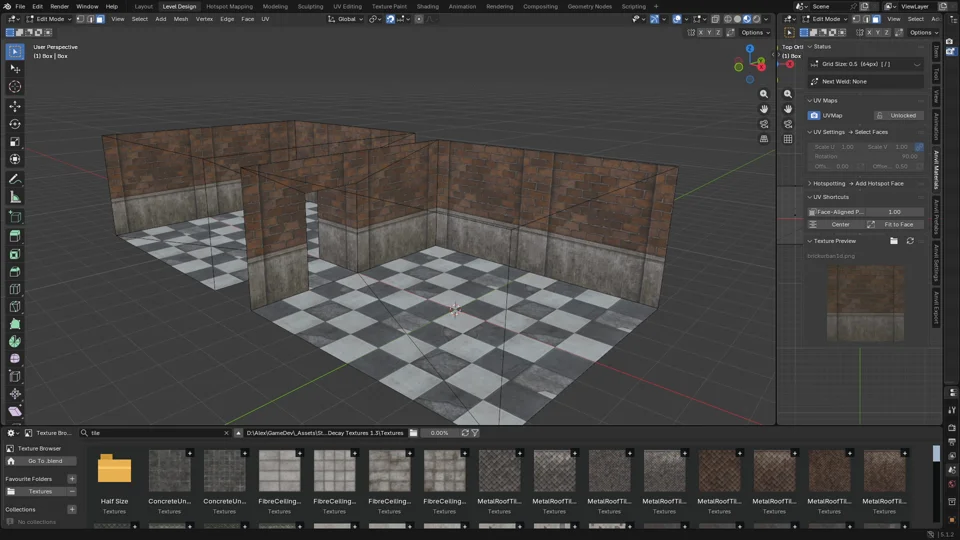
Task: Toggle camera view in main viewport
Action: [763, 124]
